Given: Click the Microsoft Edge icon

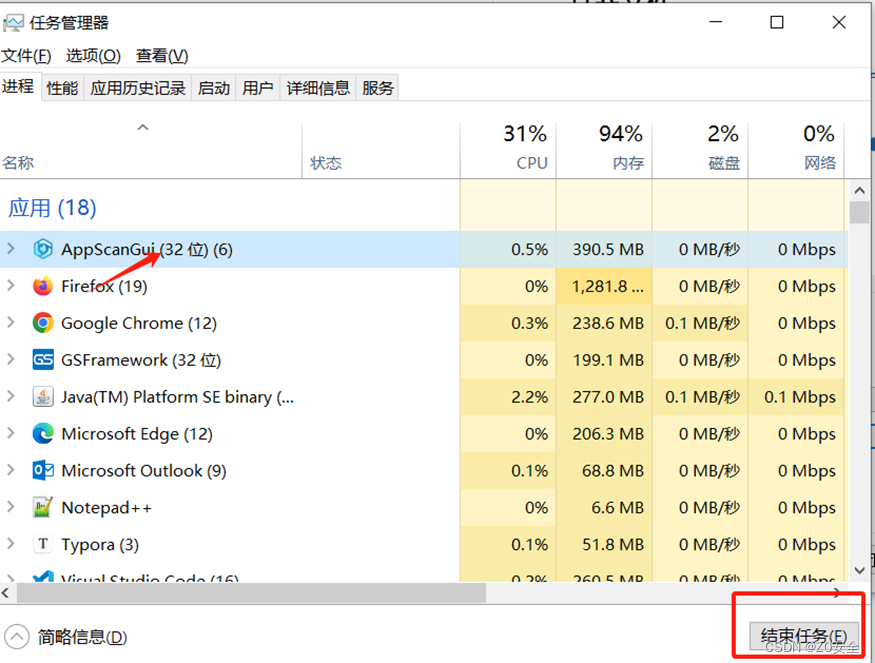Looking at the screenshot, I should click(x=43, y=433).
